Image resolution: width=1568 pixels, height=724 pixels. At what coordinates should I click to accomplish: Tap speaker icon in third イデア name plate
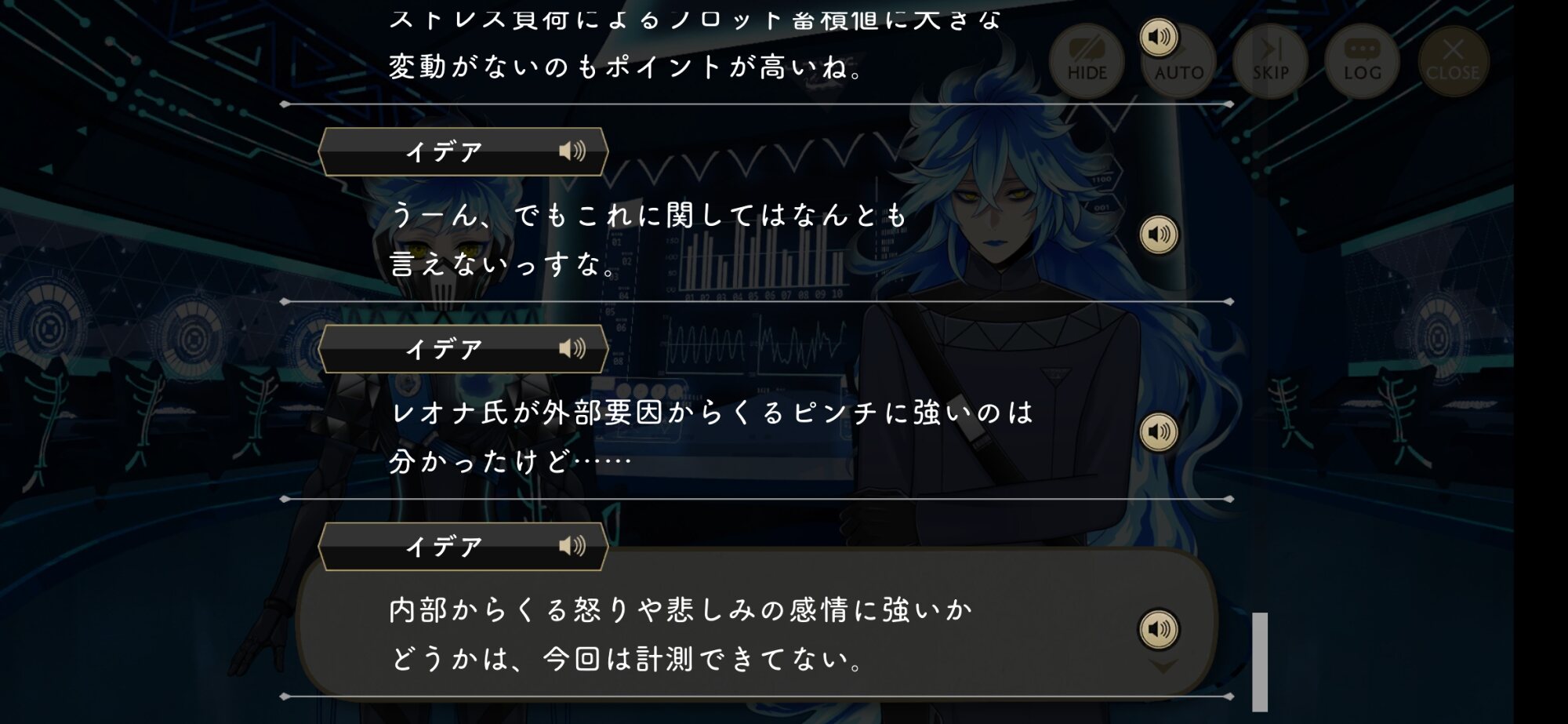572,546
